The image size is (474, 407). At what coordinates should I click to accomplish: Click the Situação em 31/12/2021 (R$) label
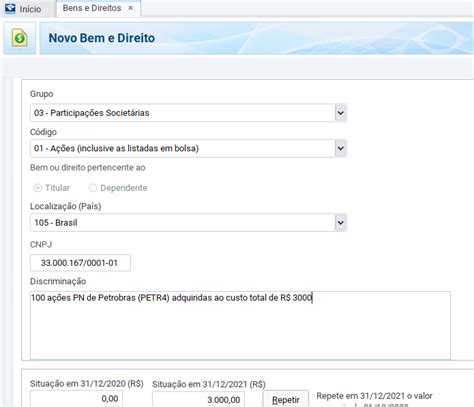209,384
